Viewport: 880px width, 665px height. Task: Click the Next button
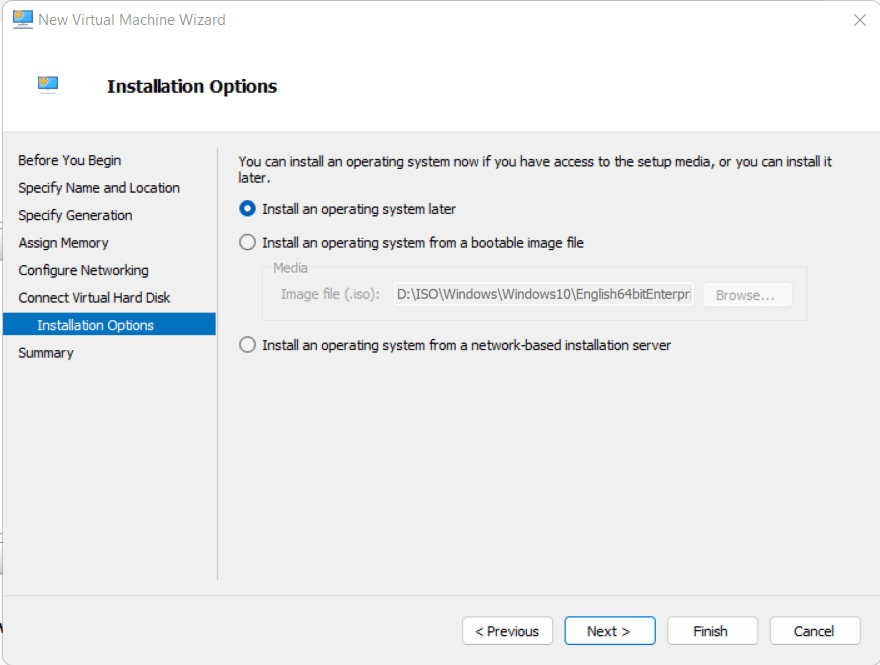609,630
